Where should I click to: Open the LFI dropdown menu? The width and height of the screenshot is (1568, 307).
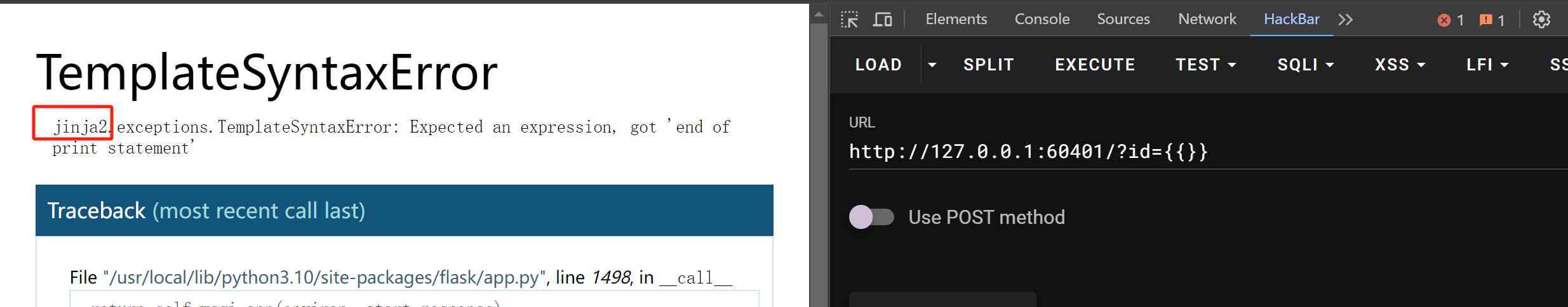tap(1487, 65)
